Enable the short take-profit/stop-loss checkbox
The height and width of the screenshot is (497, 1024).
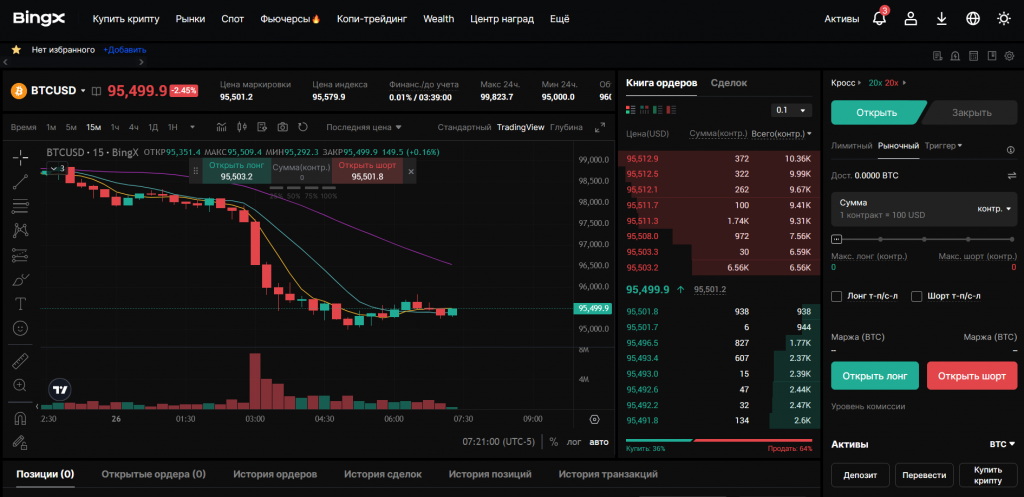point(917,296)
